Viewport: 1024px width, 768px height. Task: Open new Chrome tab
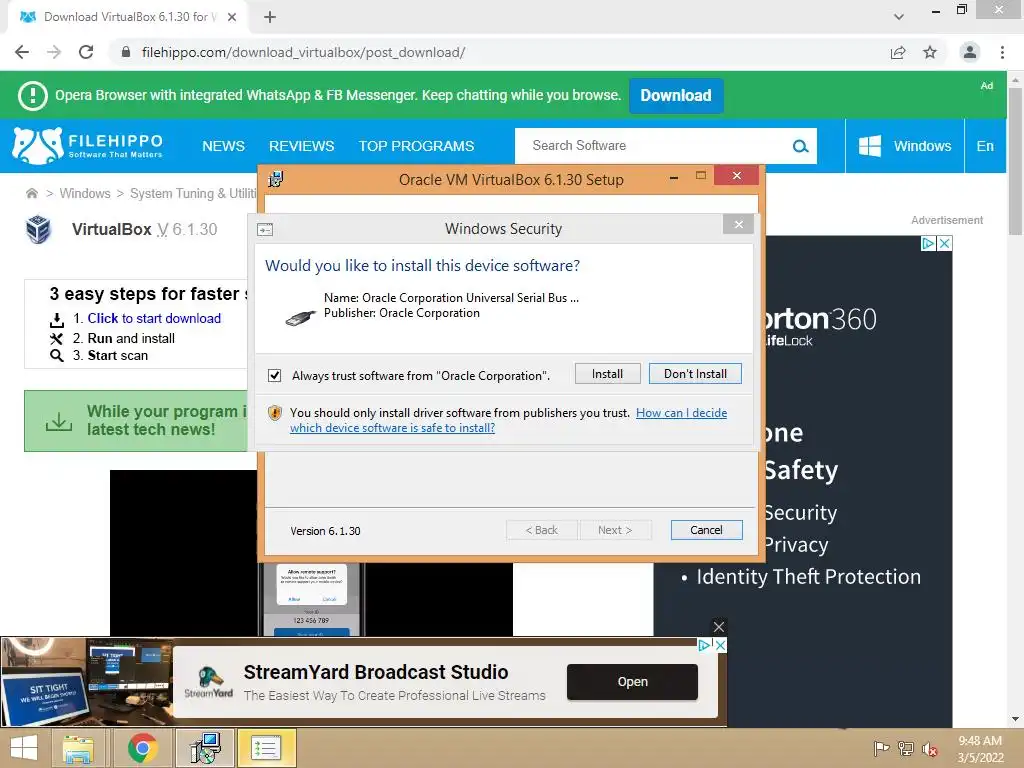(x=270, y=17)
